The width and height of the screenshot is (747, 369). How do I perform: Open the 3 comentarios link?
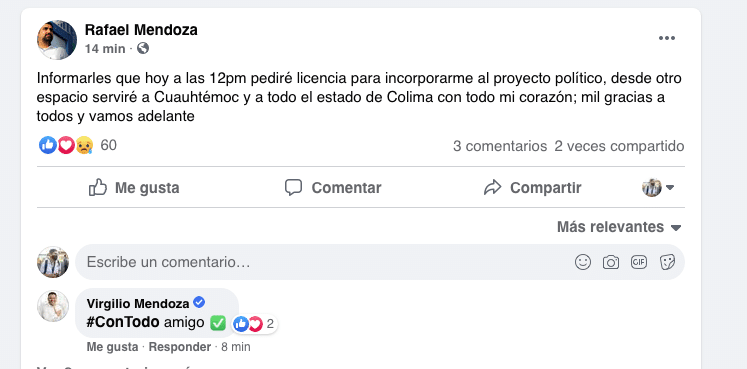(x=500, y=146)
